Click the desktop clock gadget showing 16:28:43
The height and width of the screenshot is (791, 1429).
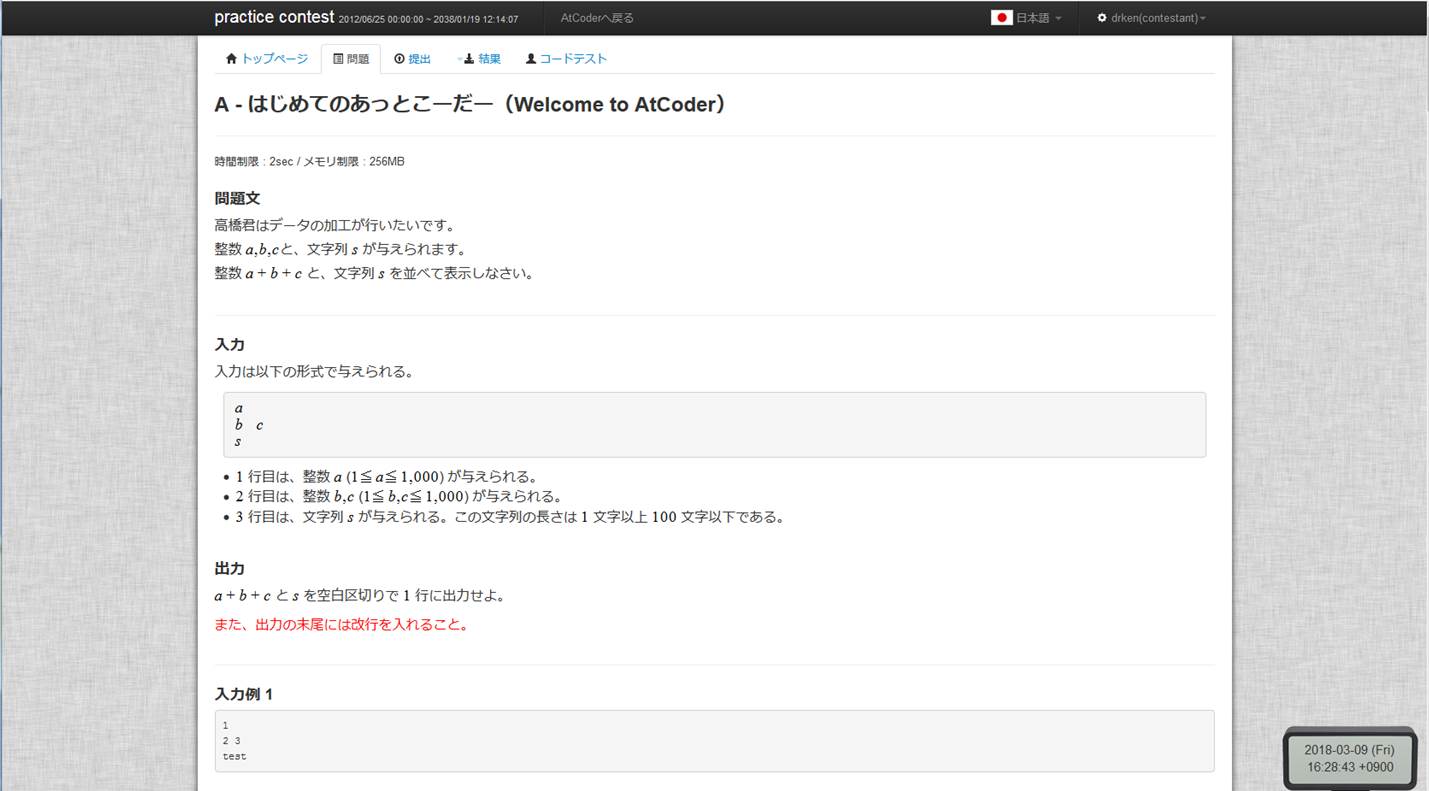(x=1350, y=758)
